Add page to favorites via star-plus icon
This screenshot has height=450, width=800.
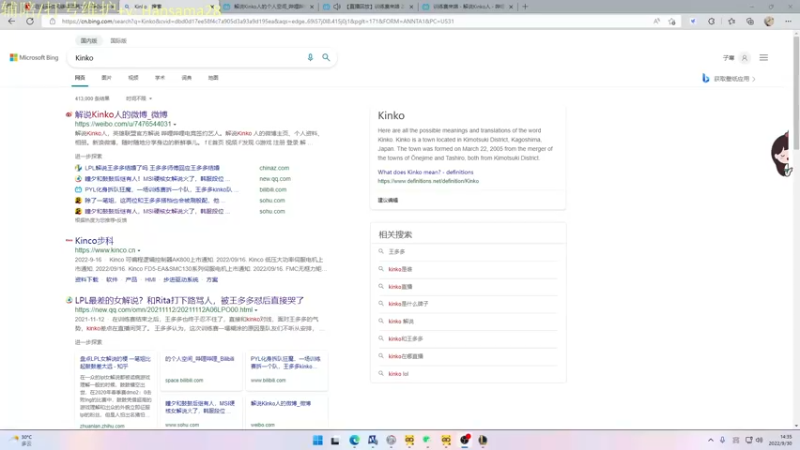tap(672, 21)
